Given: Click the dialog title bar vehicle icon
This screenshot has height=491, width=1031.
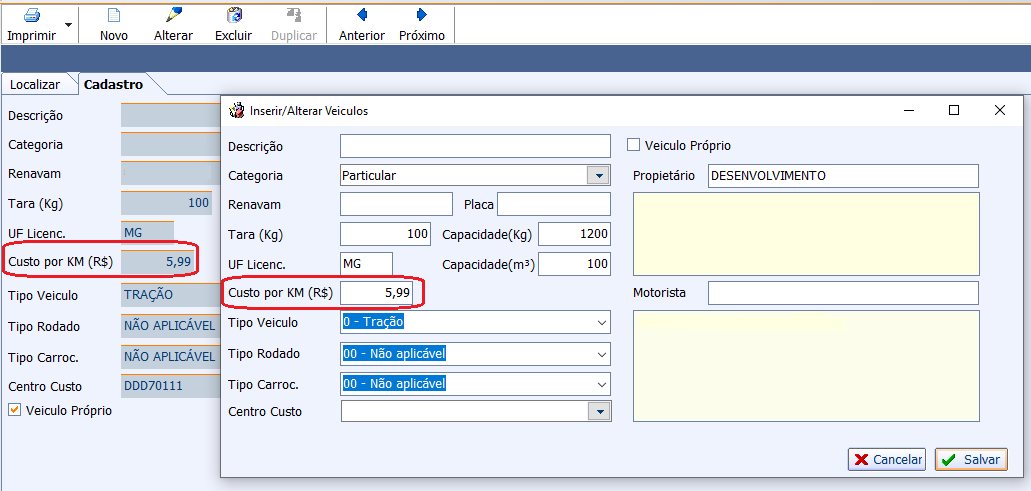Looking at the screenshot, I should [237, 111].
